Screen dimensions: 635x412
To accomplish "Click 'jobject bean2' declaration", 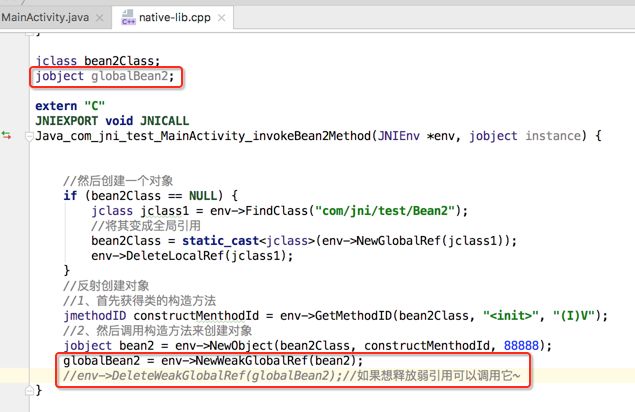I will [109, 346].
